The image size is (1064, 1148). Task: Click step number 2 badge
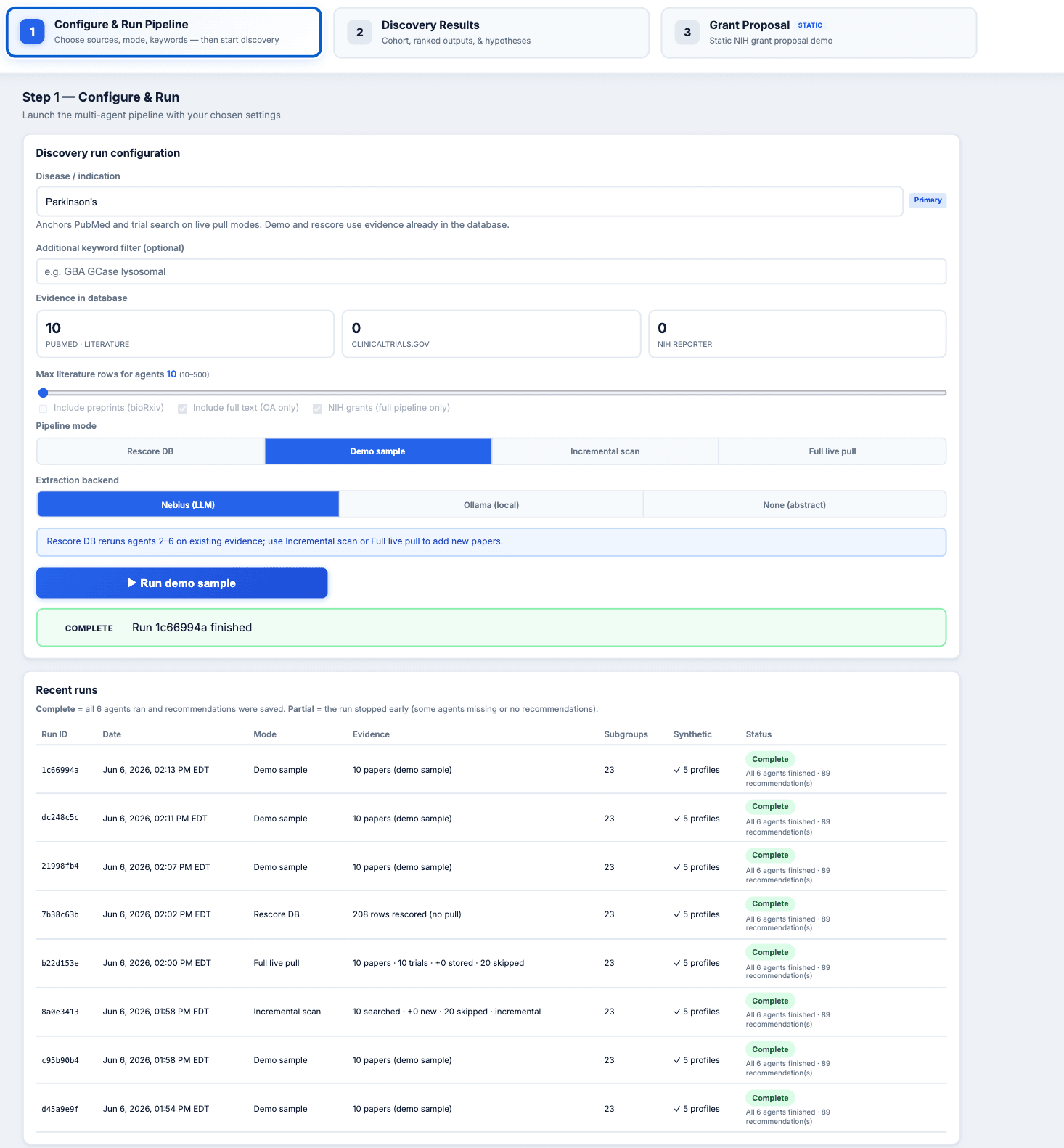pos(359,33)
